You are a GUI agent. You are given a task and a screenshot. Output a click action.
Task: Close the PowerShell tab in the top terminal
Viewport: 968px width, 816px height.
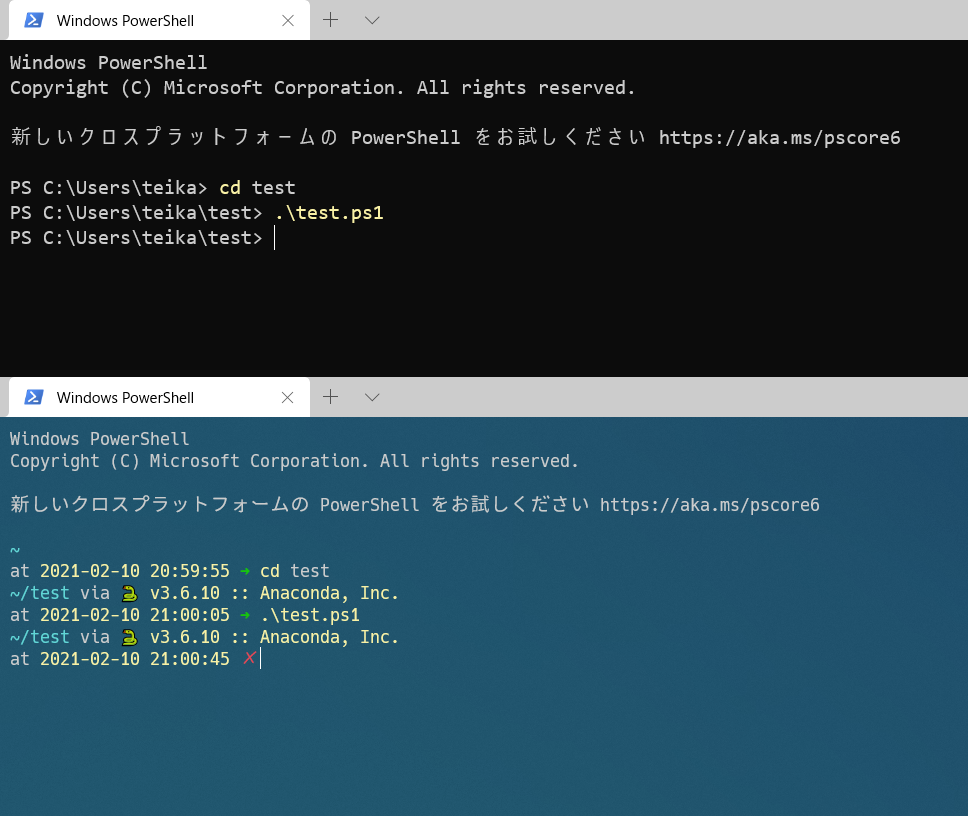tap(288, 20)
